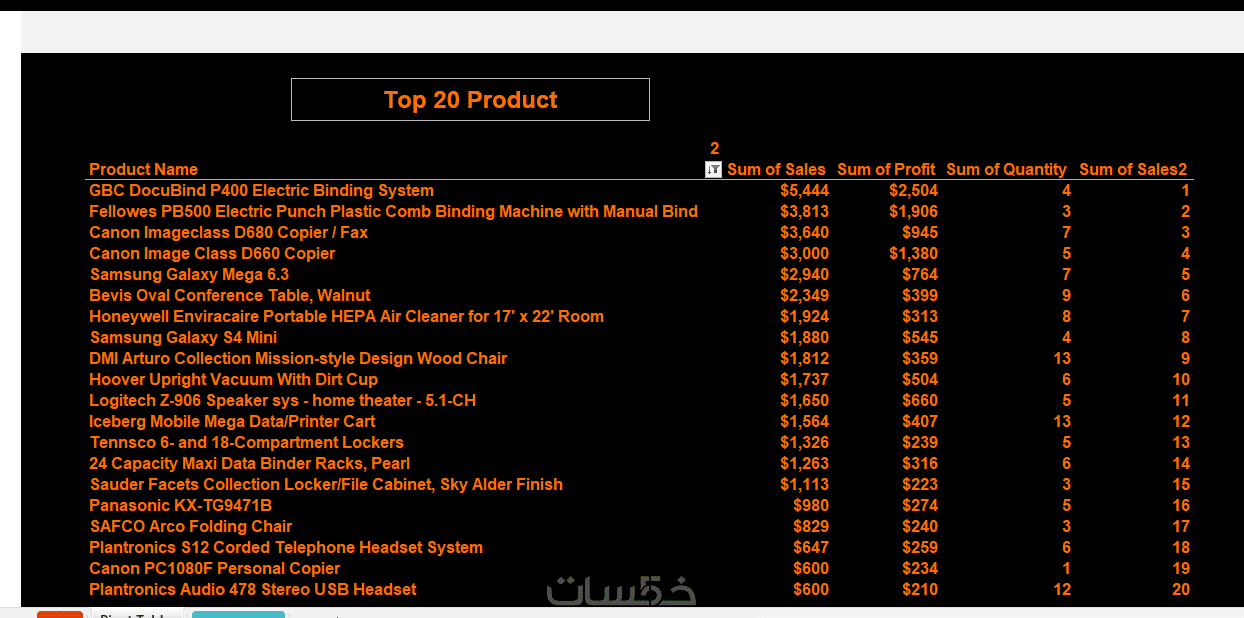Click the $3,000 sales value

tap(804, 254)
